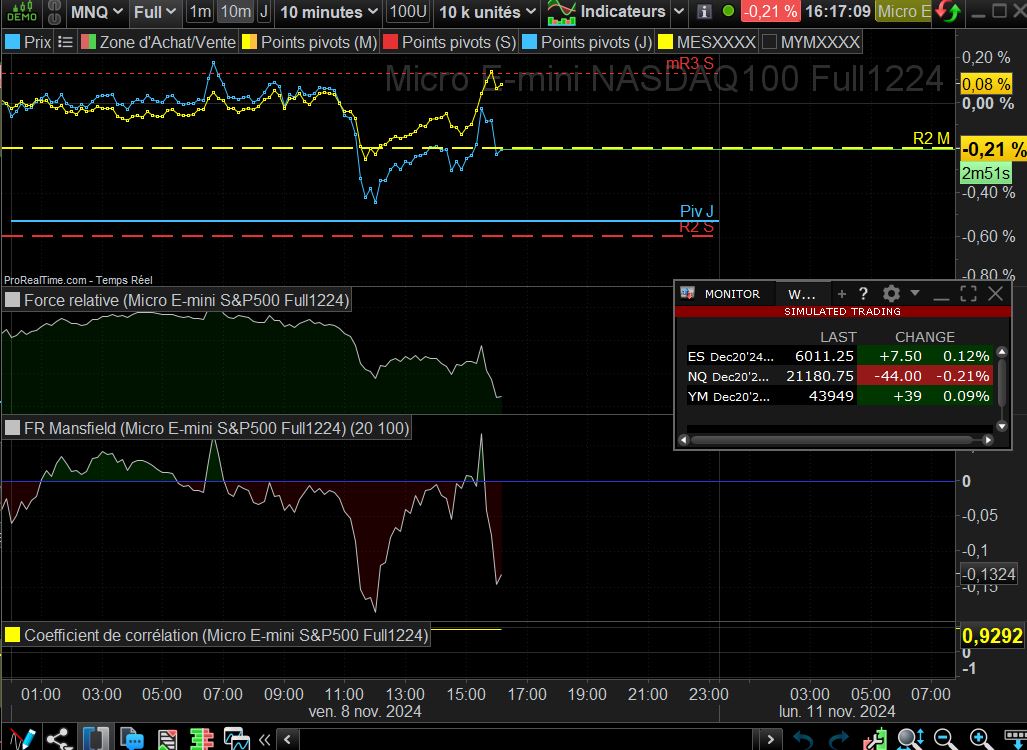Expand the arrow next to Indicateurs
The height and width of the screenshot is (750, 1027).
pyautogui.click(x=679, y=12)
